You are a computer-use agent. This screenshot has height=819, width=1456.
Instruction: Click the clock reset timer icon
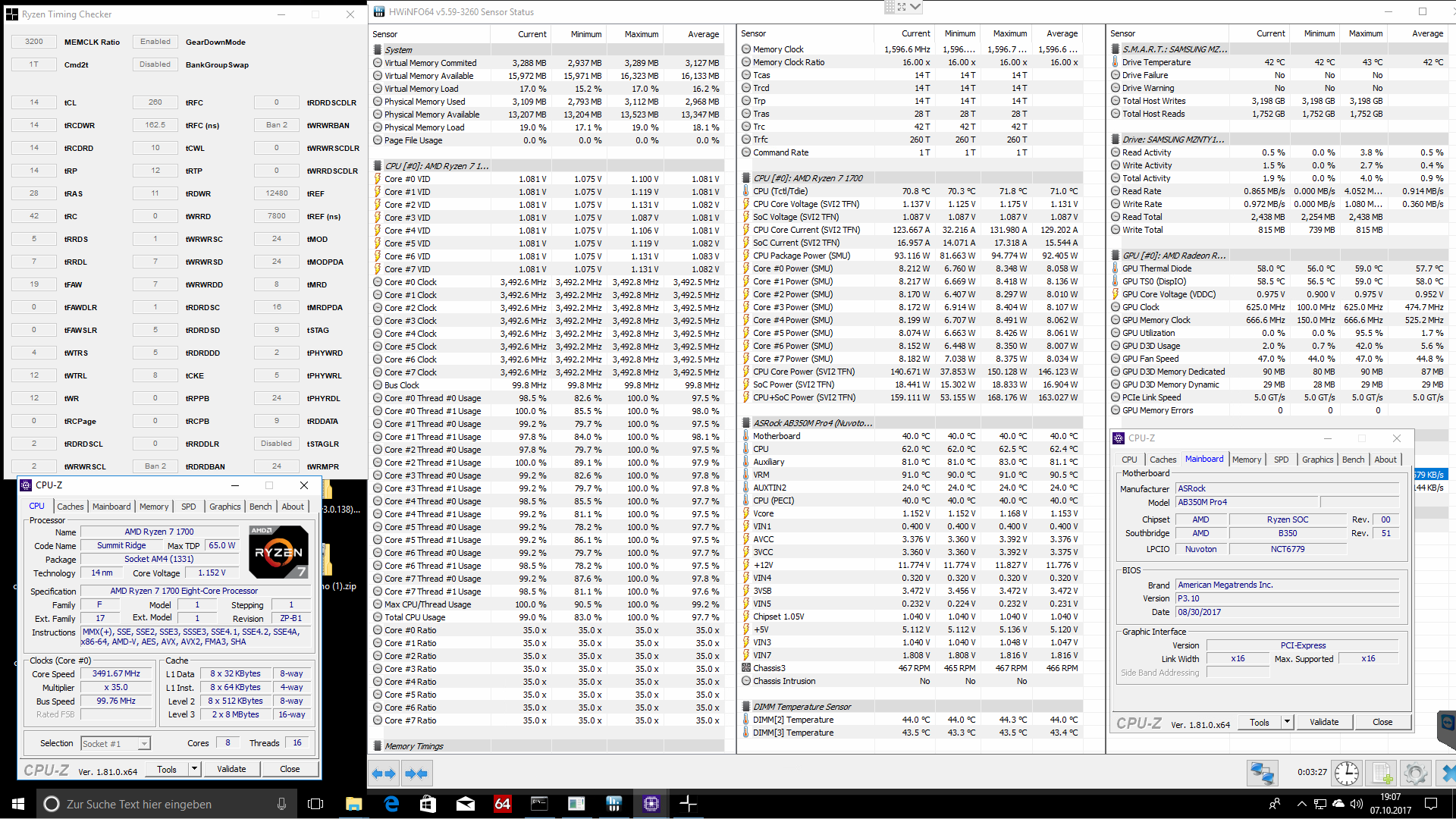1347,773
